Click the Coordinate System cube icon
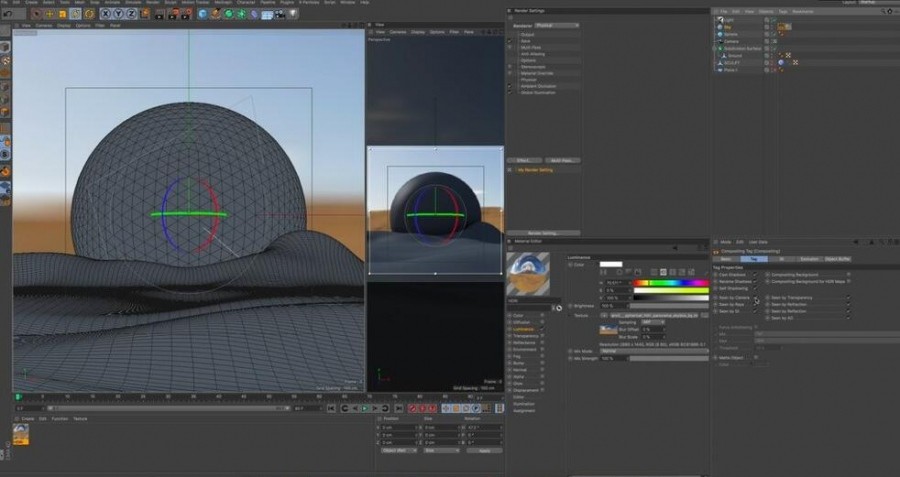 145,14
